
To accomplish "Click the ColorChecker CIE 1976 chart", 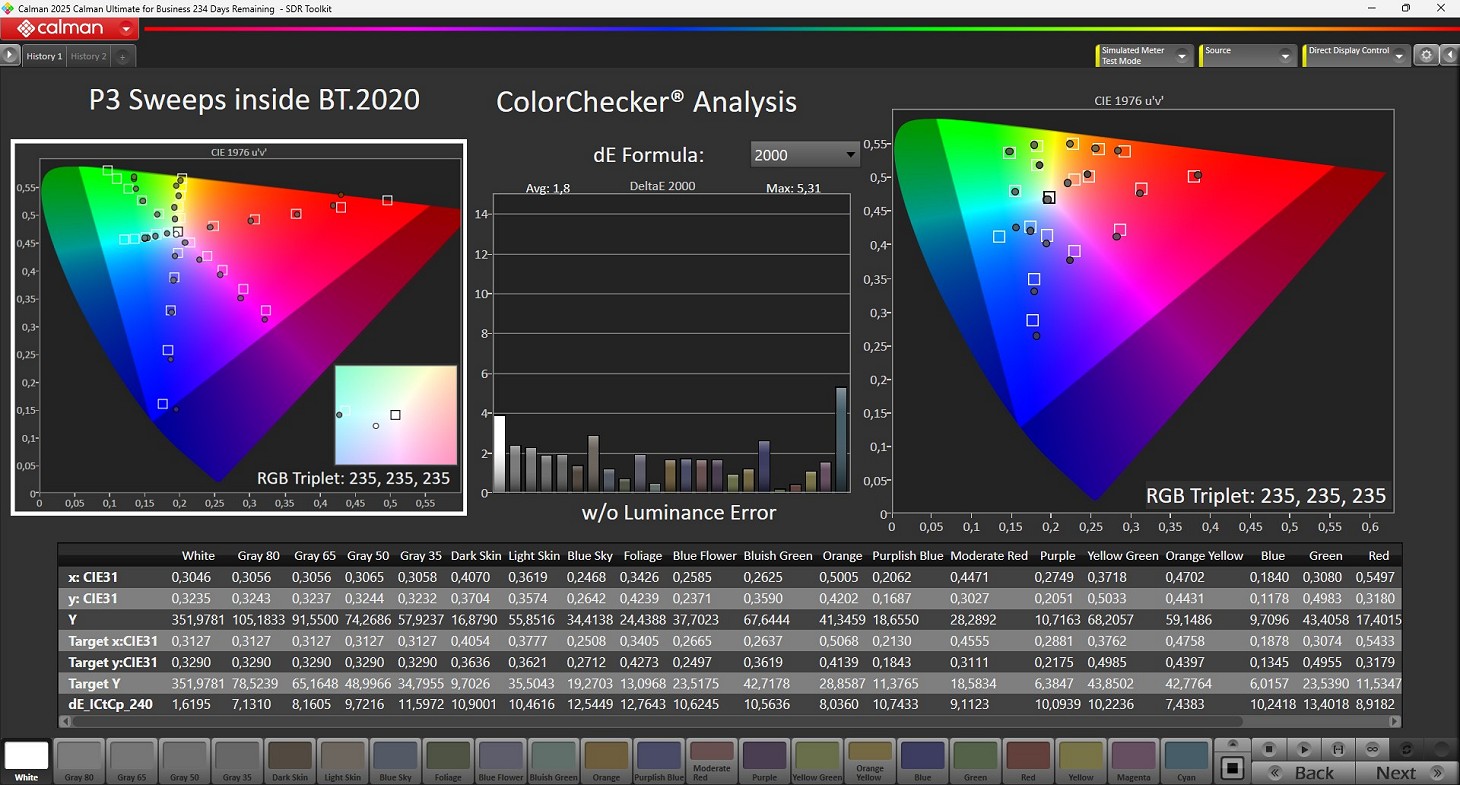I will point(1141,310).
